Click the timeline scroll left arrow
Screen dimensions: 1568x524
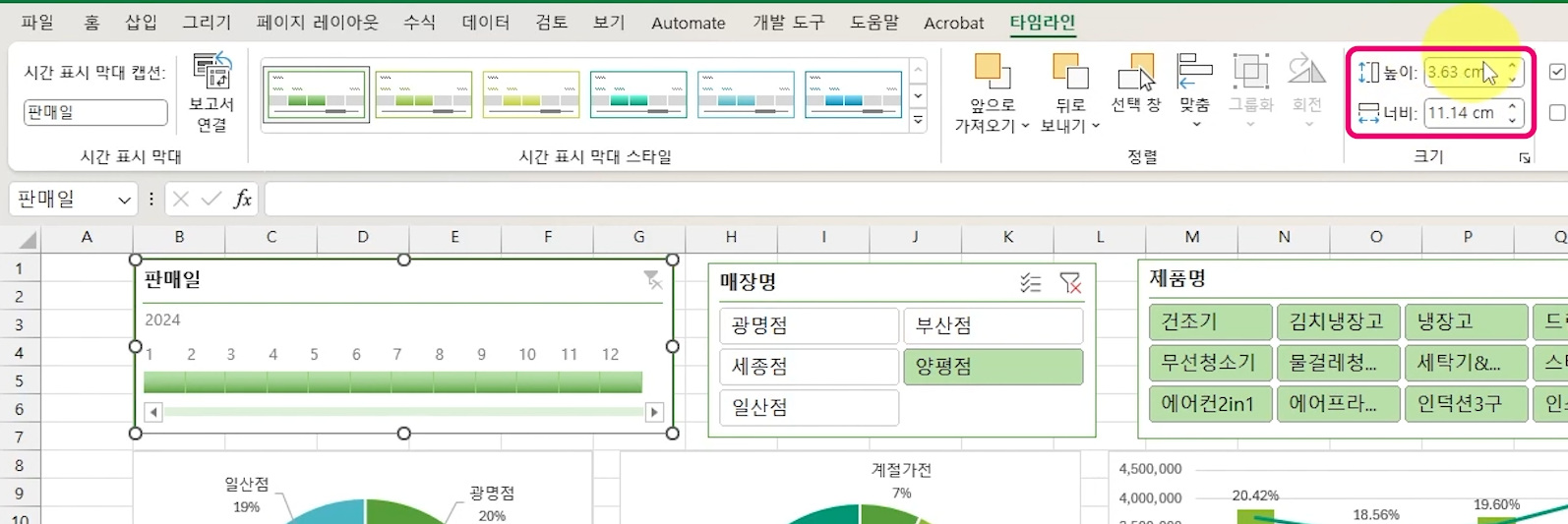153,412
